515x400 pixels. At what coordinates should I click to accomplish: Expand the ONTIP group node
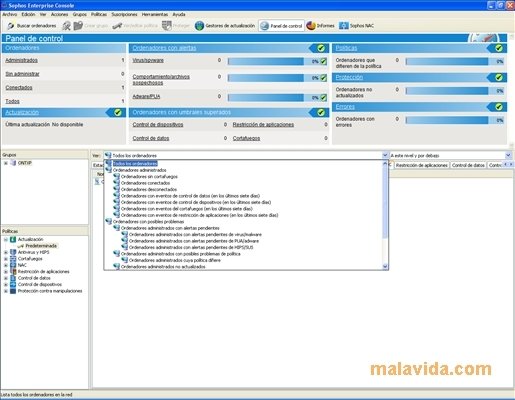pos(6,163)
